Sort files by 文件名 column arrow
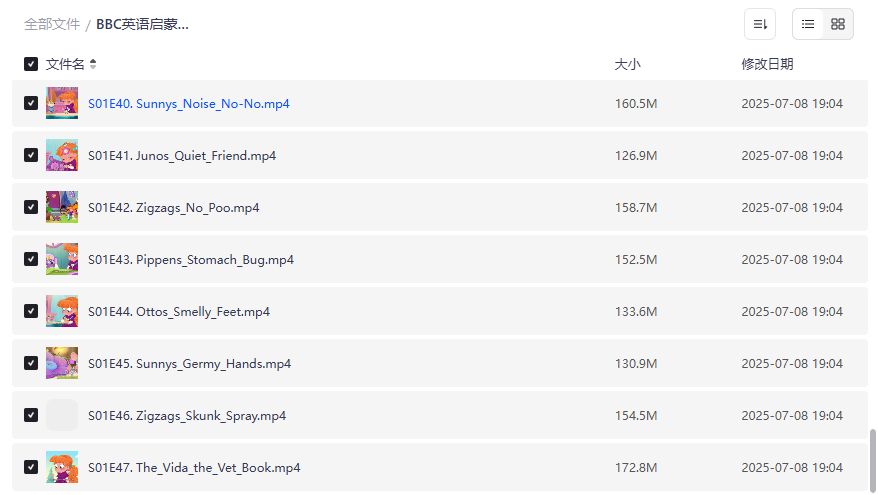 pyautogui.click(x=93, y=64)
